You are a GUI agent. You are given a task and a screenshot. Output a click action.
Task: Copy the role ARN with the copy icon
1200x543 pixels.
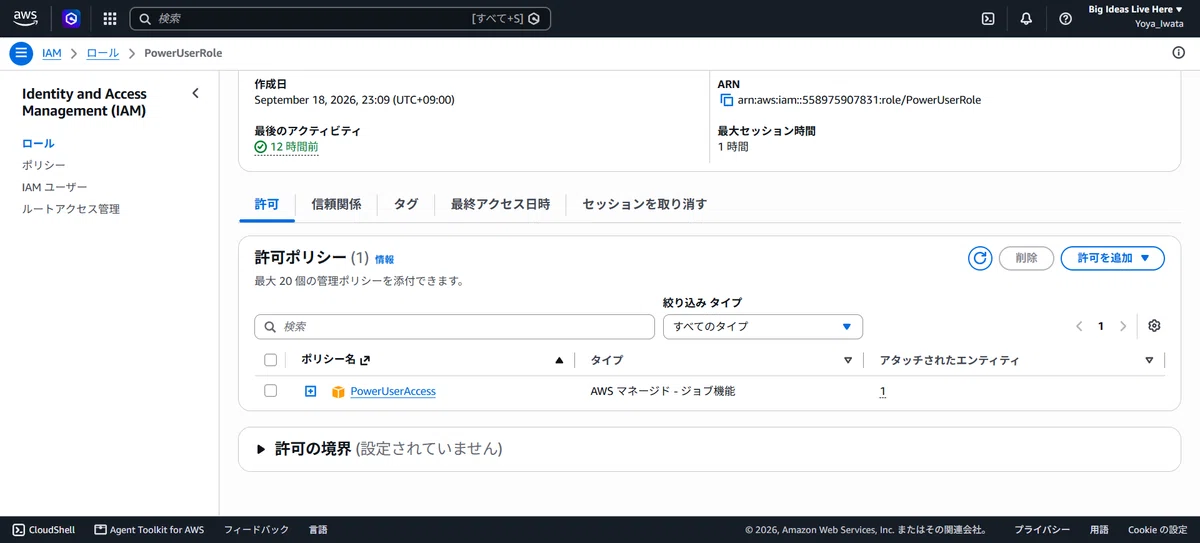click(x=727, y=100)
